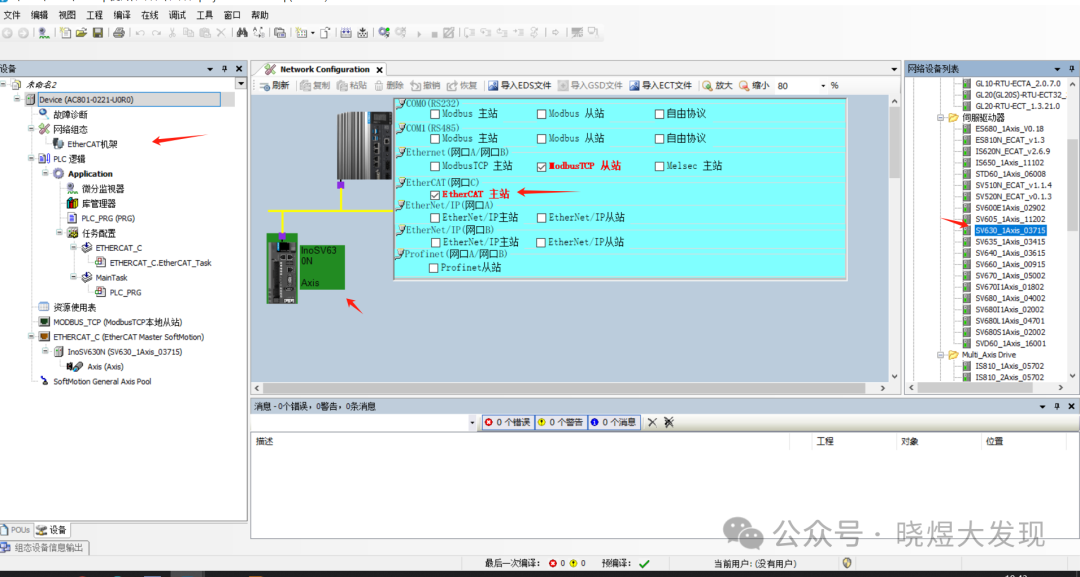Viewport: 1080px width, 577px height.
Task: Uncheck the ModbusTCP 从站 checkbox
Action: [x=542, y=166]
